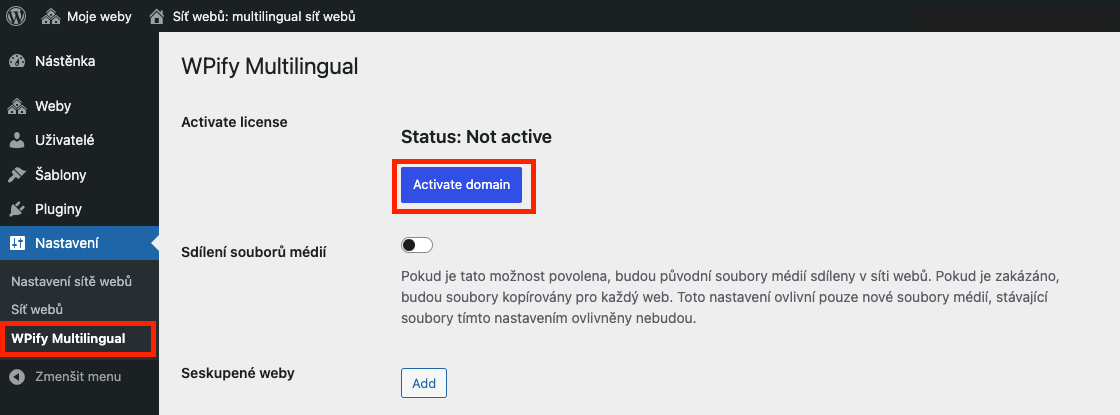Select WPify Multilingual in the sidebar
The width and height of the screenshot is (1120, 415).
click(x=69, y=339)
